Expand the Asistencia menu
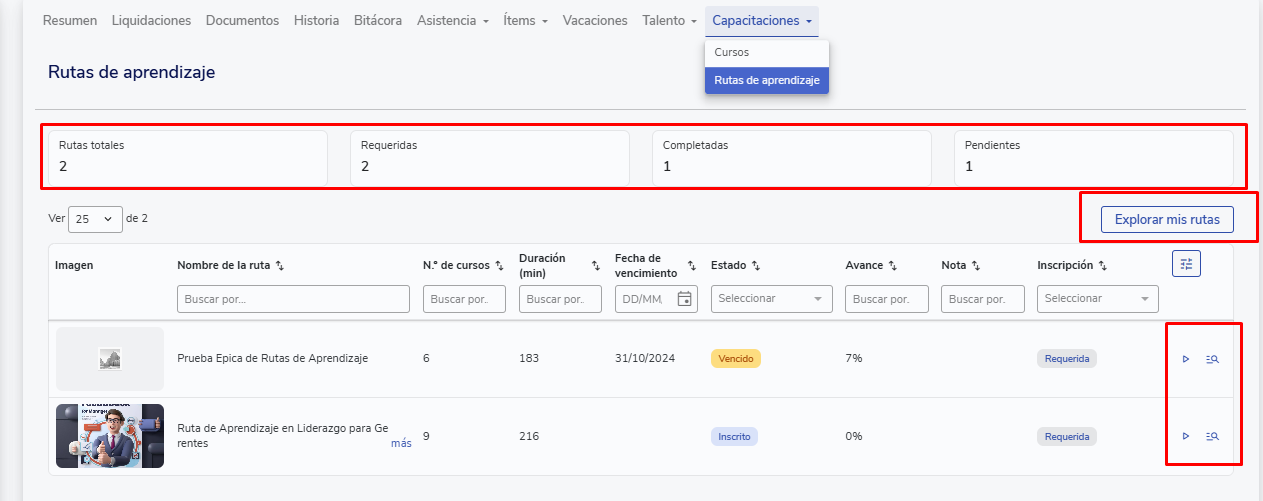 [x=452, y=20]
